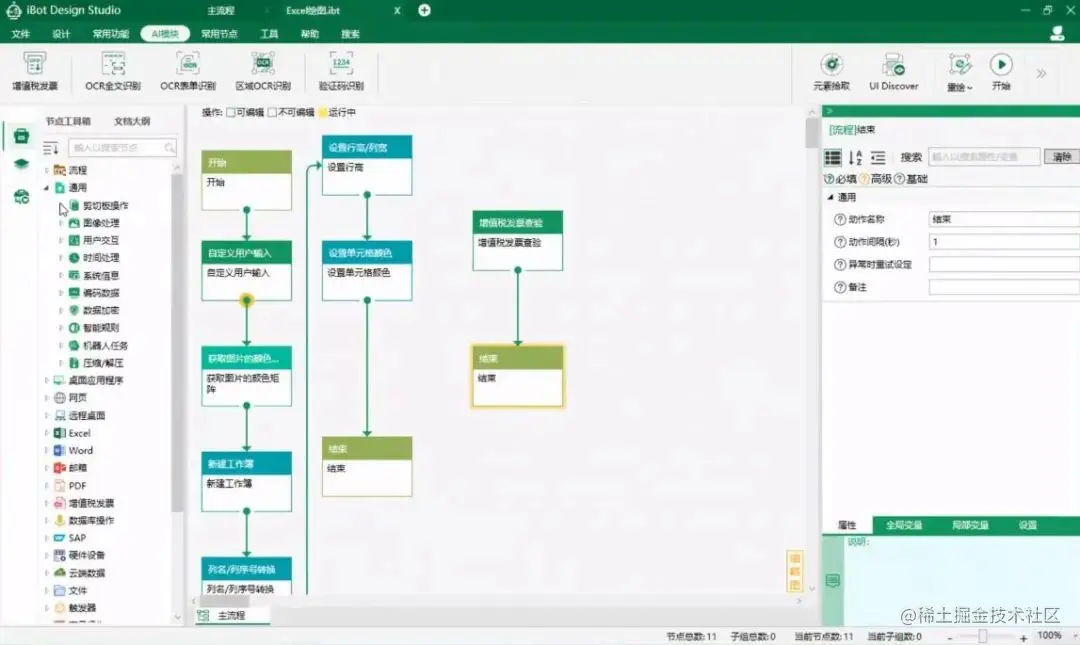Open the 文件 menu
1080x645 pixels.
pyautogui.click(x=21, y=34)
